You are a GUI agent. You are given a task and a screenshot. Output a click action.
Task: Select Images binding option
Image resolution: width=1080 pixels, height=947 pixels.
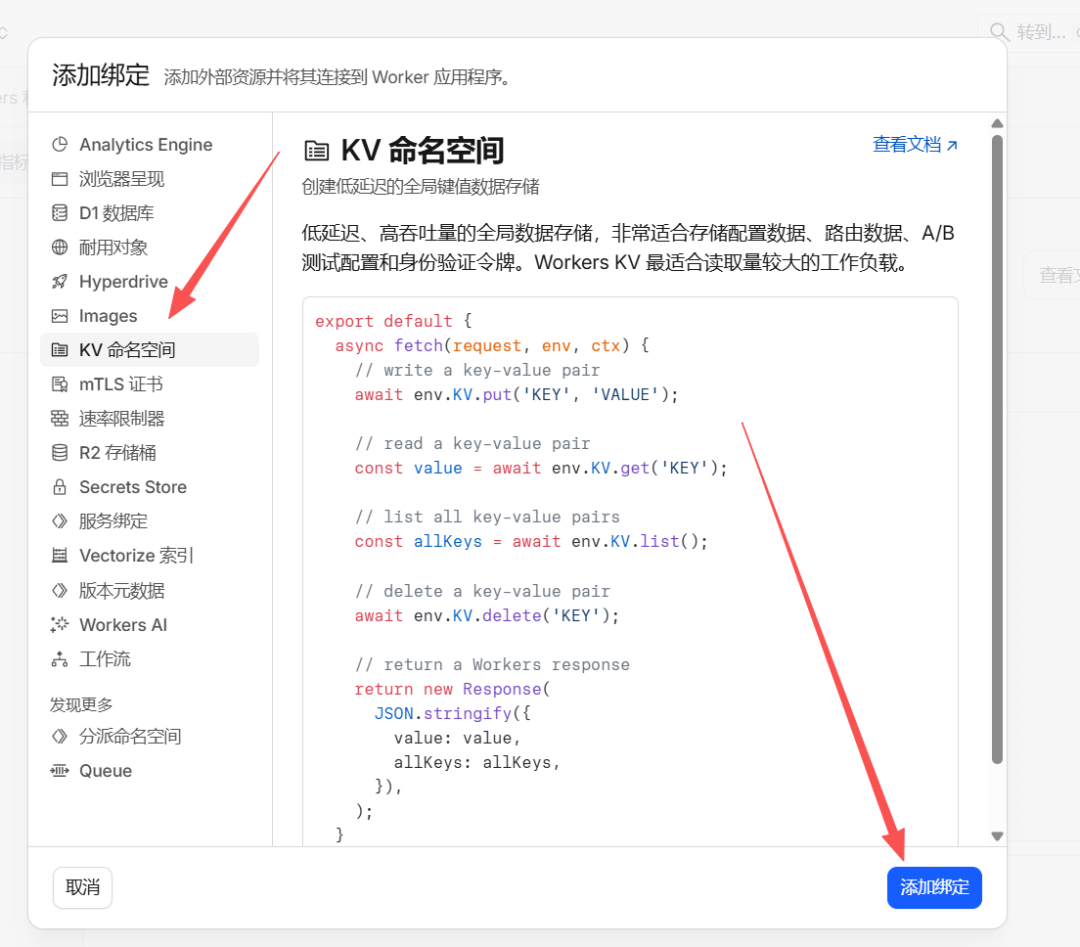149,316
